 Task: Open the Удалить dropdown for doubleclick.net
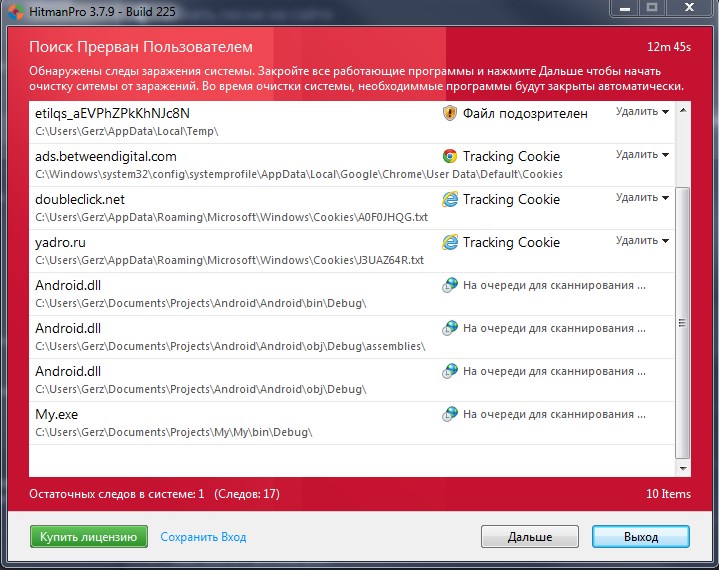pyautogui.click(x=642, y=198)
